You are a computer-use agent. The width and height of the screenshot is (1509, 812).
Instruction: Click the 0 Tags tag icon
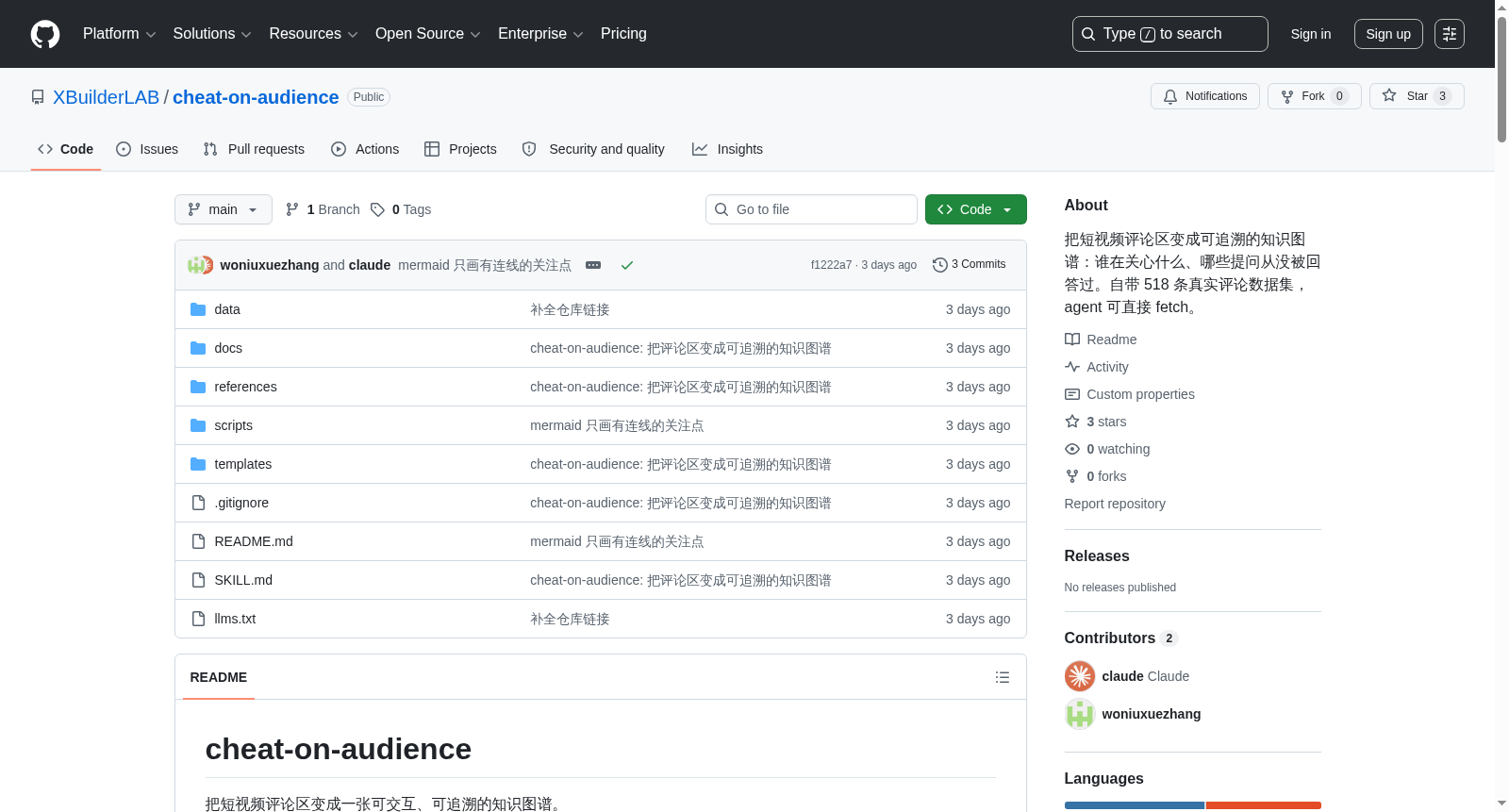click(x=377, y=209)
